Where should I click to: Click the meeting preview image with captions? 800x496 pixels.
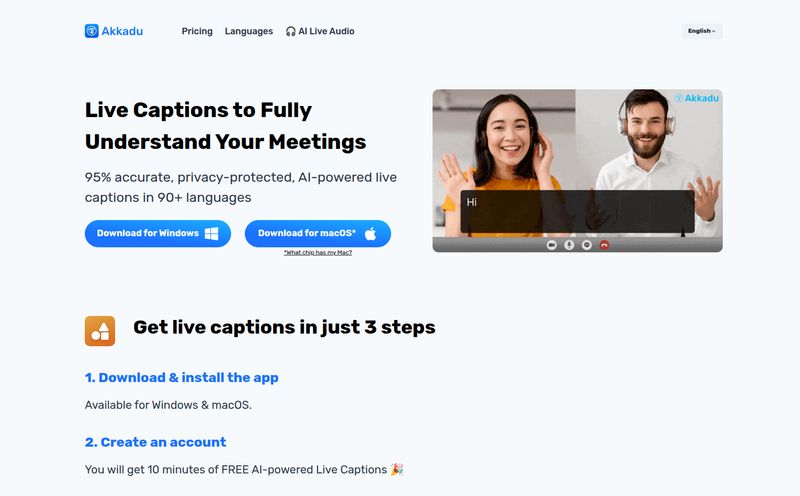[578, 171]
